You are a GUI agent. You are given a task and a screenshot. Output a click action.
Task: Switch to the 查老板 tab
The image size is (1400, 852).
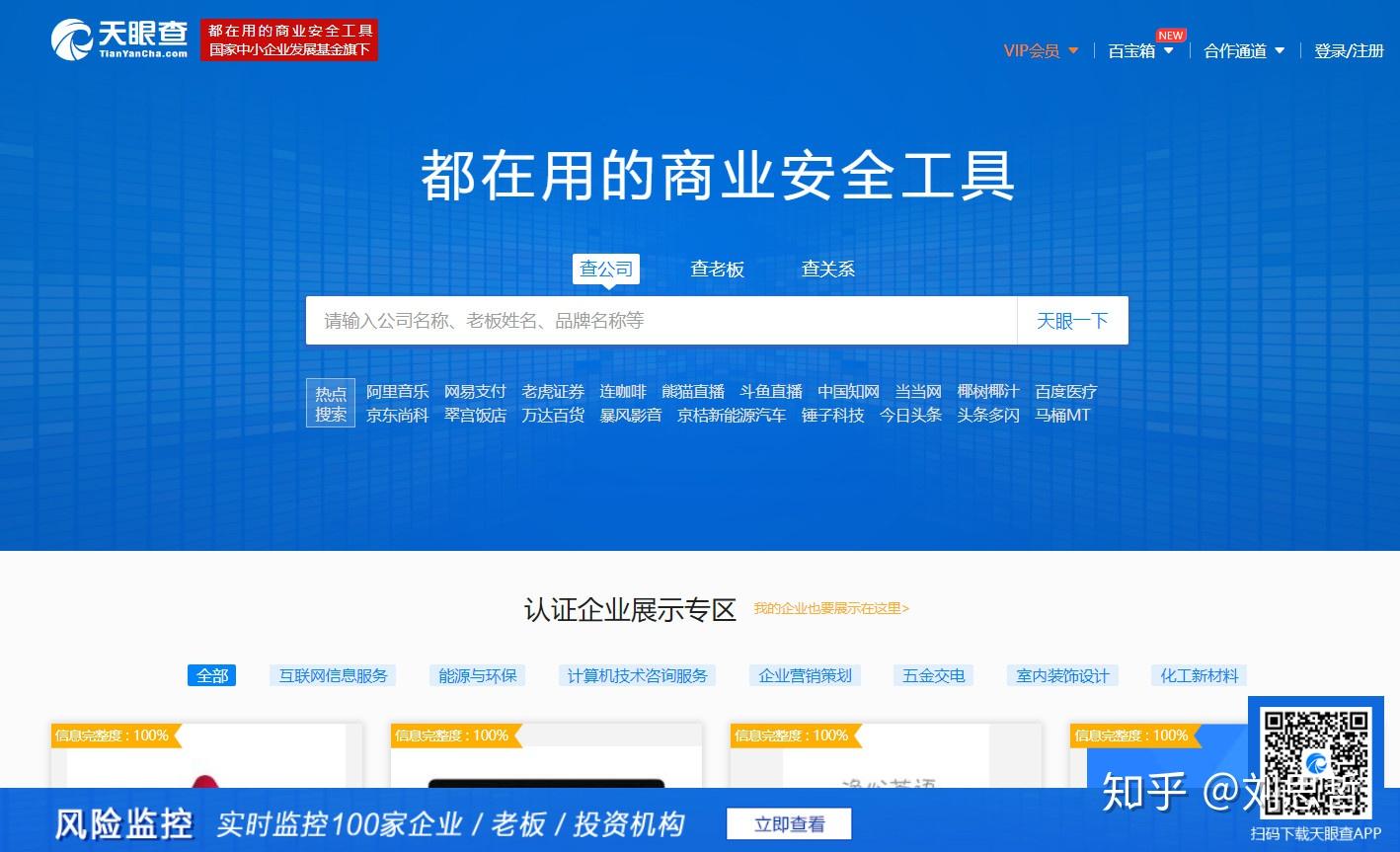(718, 269)
